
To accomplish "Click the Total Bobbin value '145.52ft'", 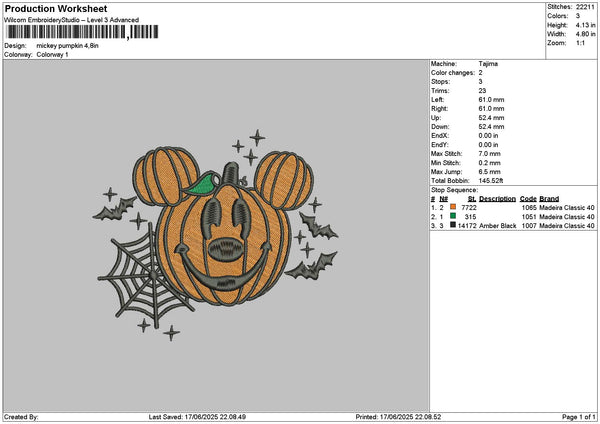I will pyautogui.click(x=491, y=181).
